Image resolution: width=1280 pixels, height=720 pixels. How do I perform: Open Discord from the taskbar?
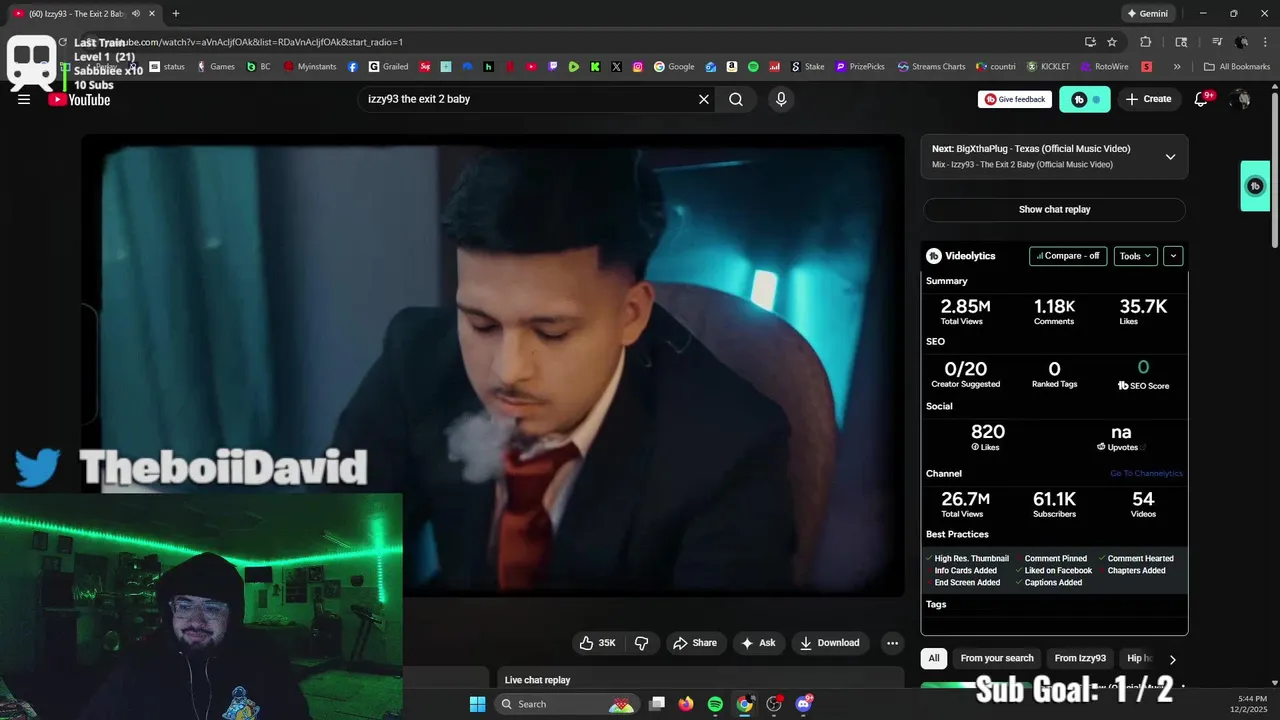(x=804, y=704)
